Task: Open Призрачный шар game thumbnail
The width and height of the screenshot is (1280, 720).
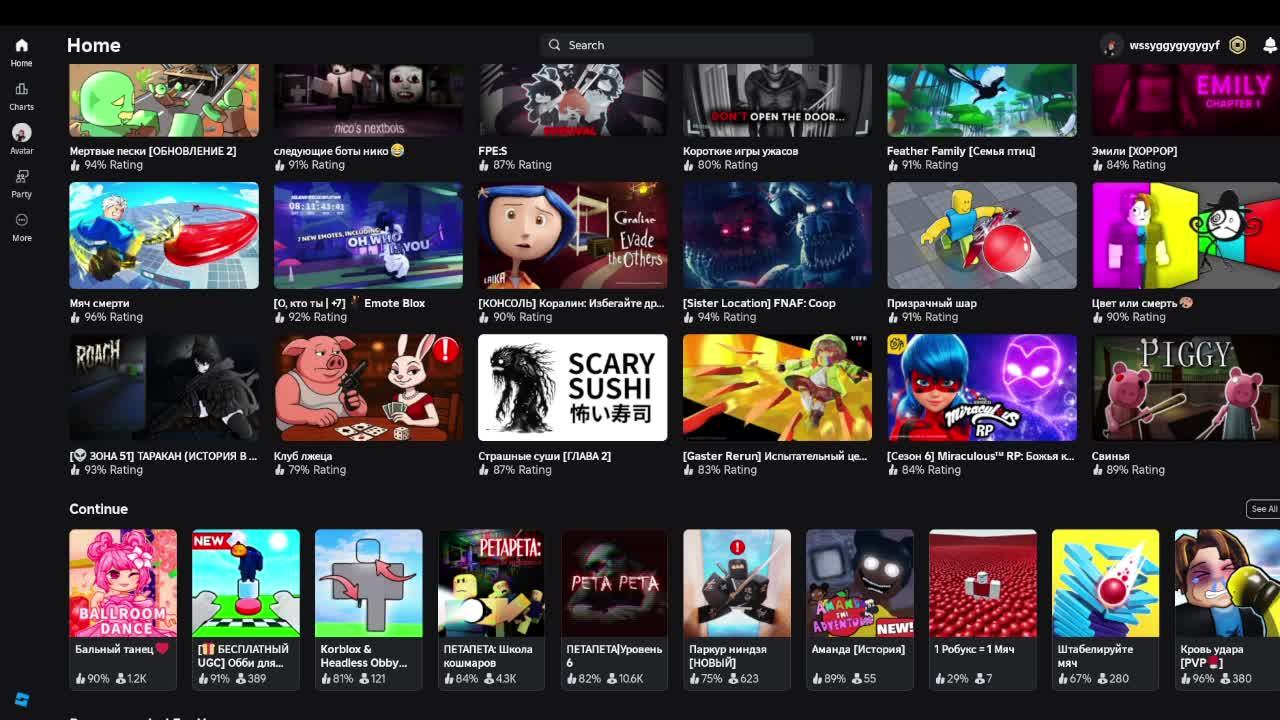Action: pos(982,235)
